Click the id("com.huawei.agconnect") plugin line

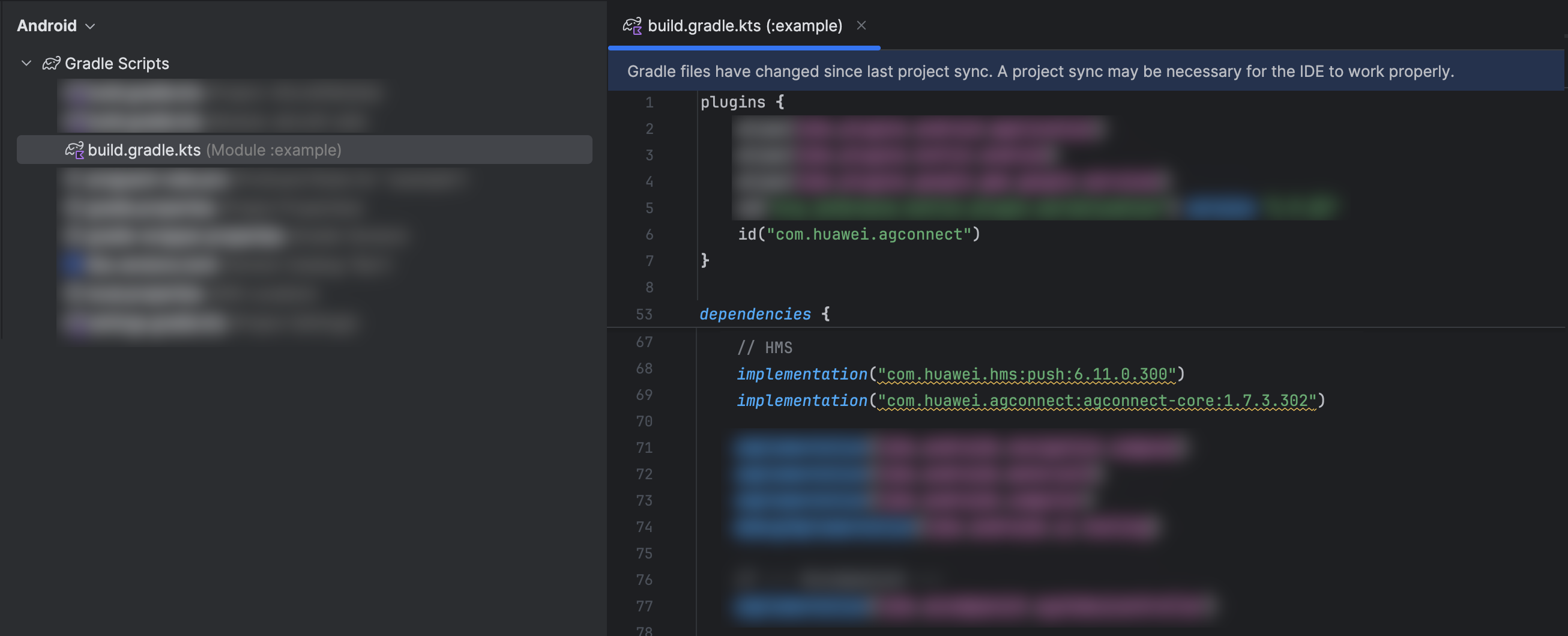(x=858, y=235)
